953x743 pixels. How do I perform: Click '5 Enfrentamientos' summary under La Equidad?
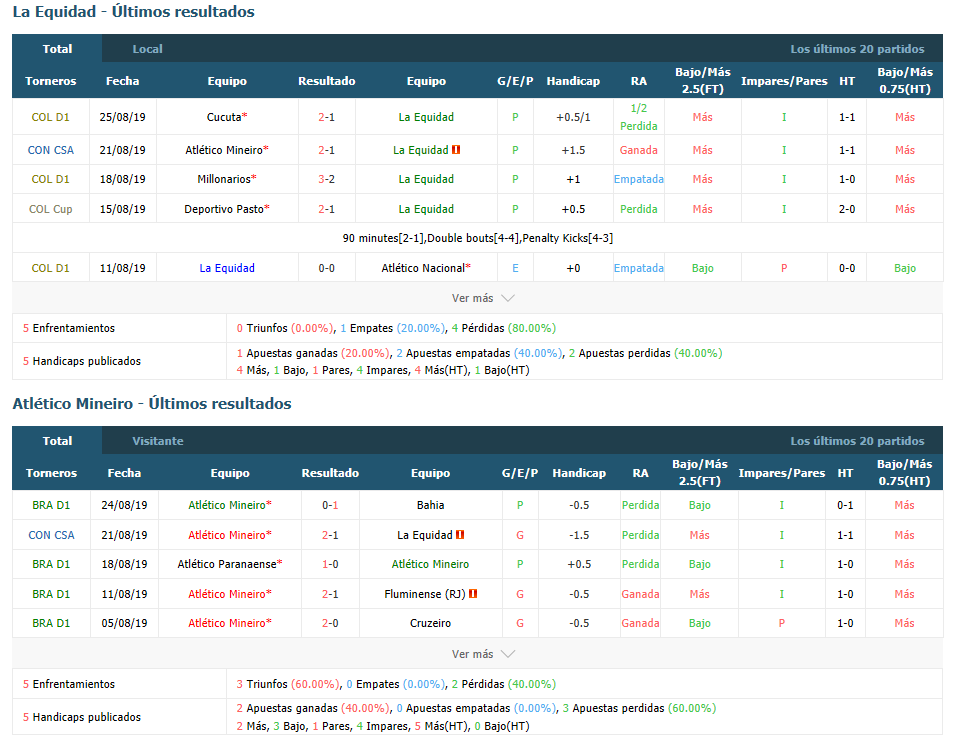pos(69,328)
